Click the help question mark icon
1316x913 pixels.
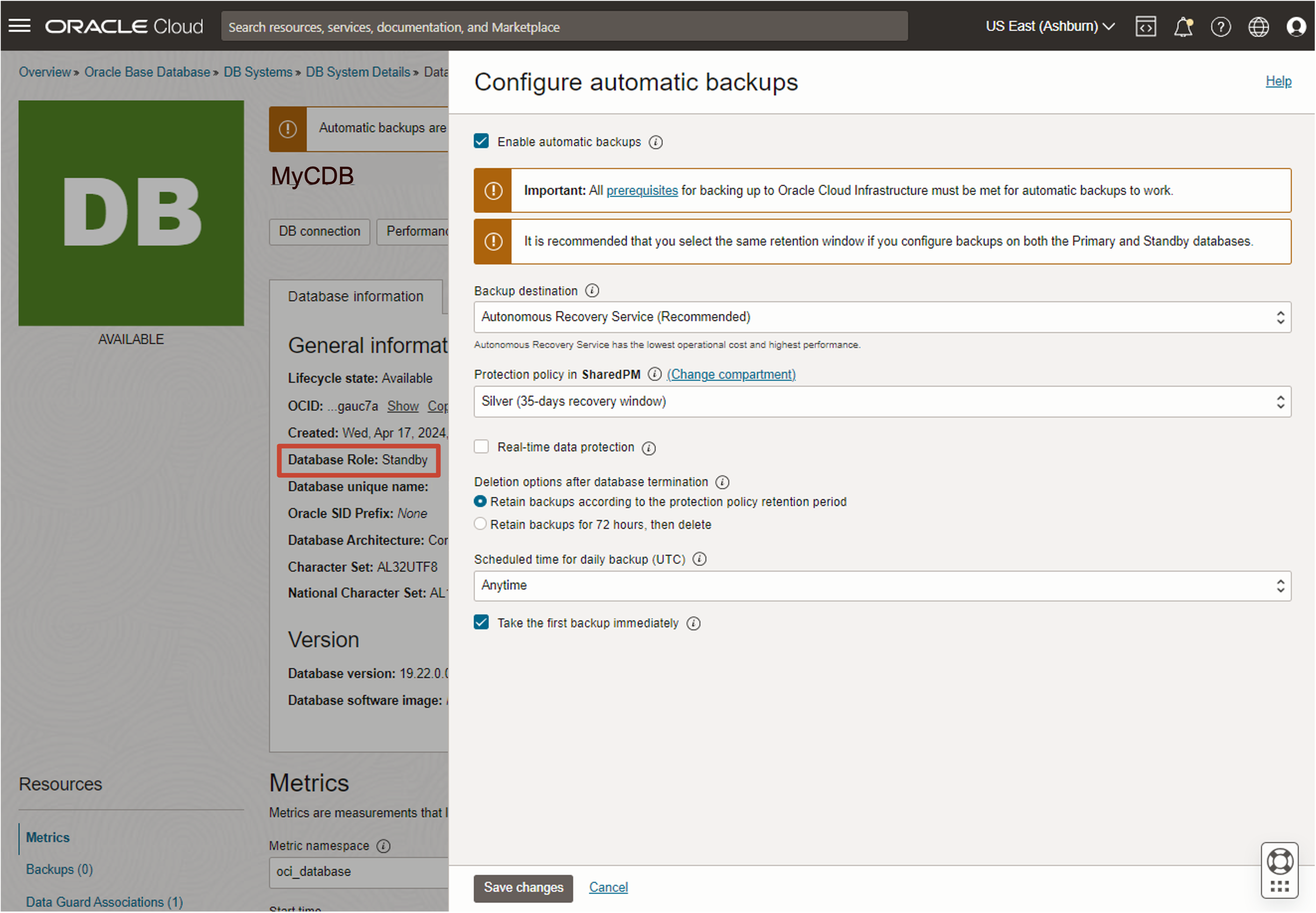tap(1220, 26)
